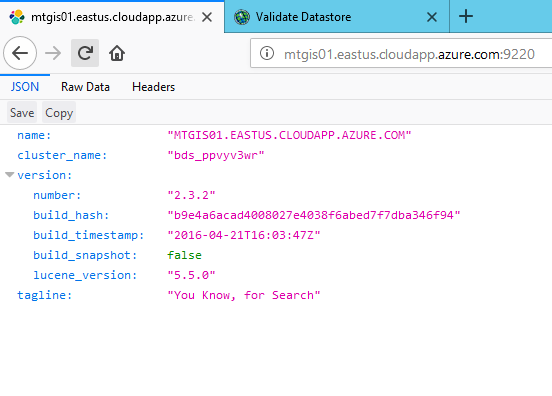Screen dimensions: 552x396
Task: Switch to the Validate Datastore tab
Action: point(337,17)
